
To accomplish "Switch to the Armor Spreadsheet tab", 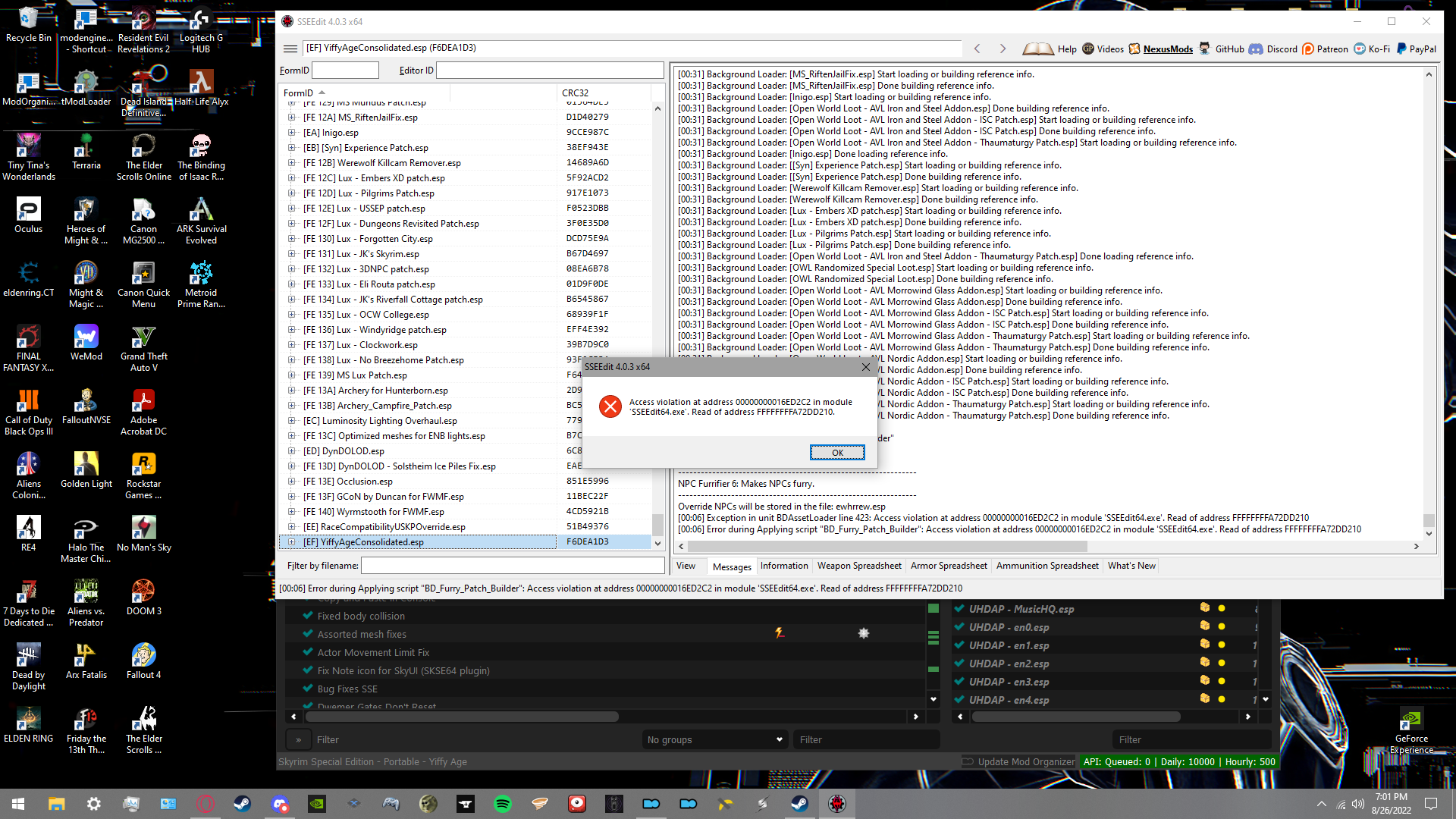I will (x=949, y=566).
